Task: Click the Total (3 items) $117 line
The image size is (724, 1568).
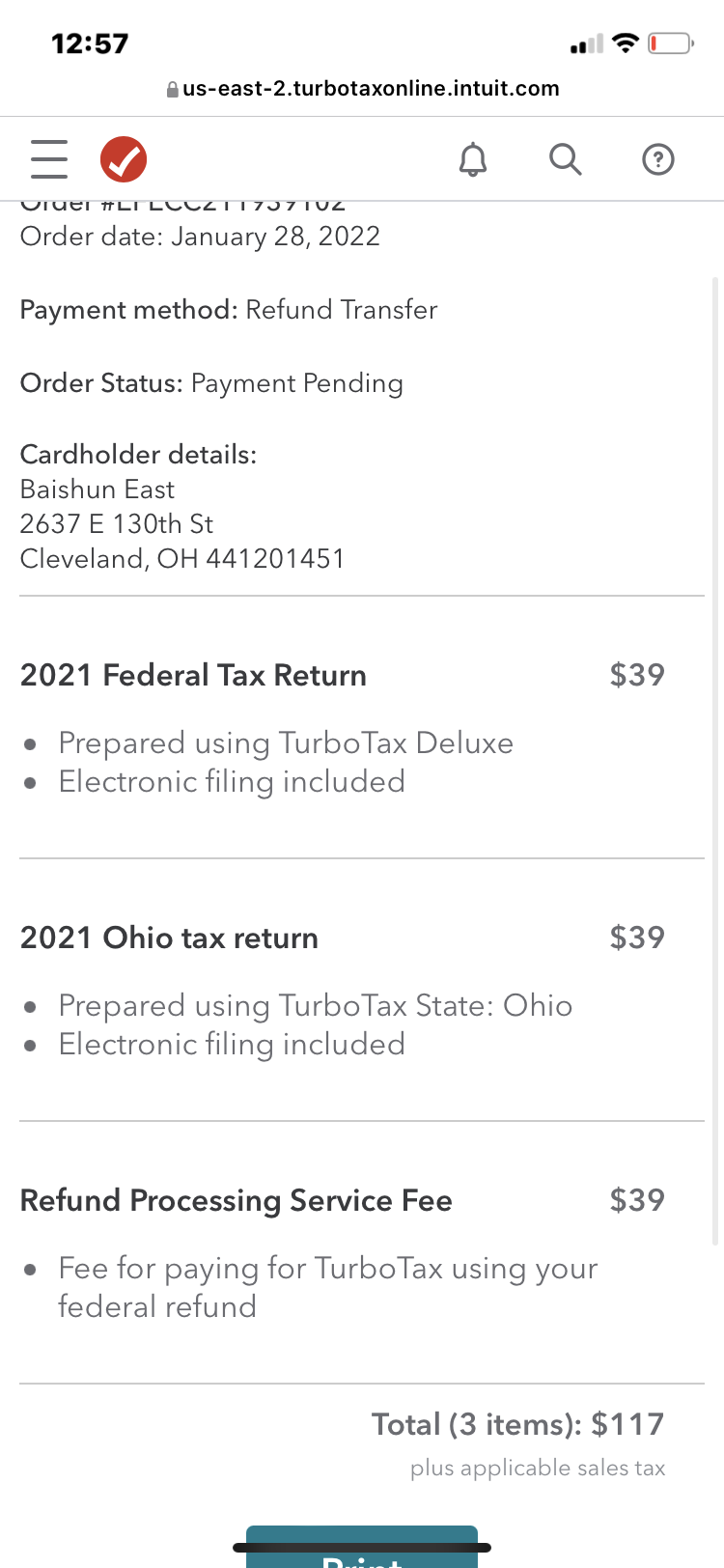Action: (x=518, y=1424)
